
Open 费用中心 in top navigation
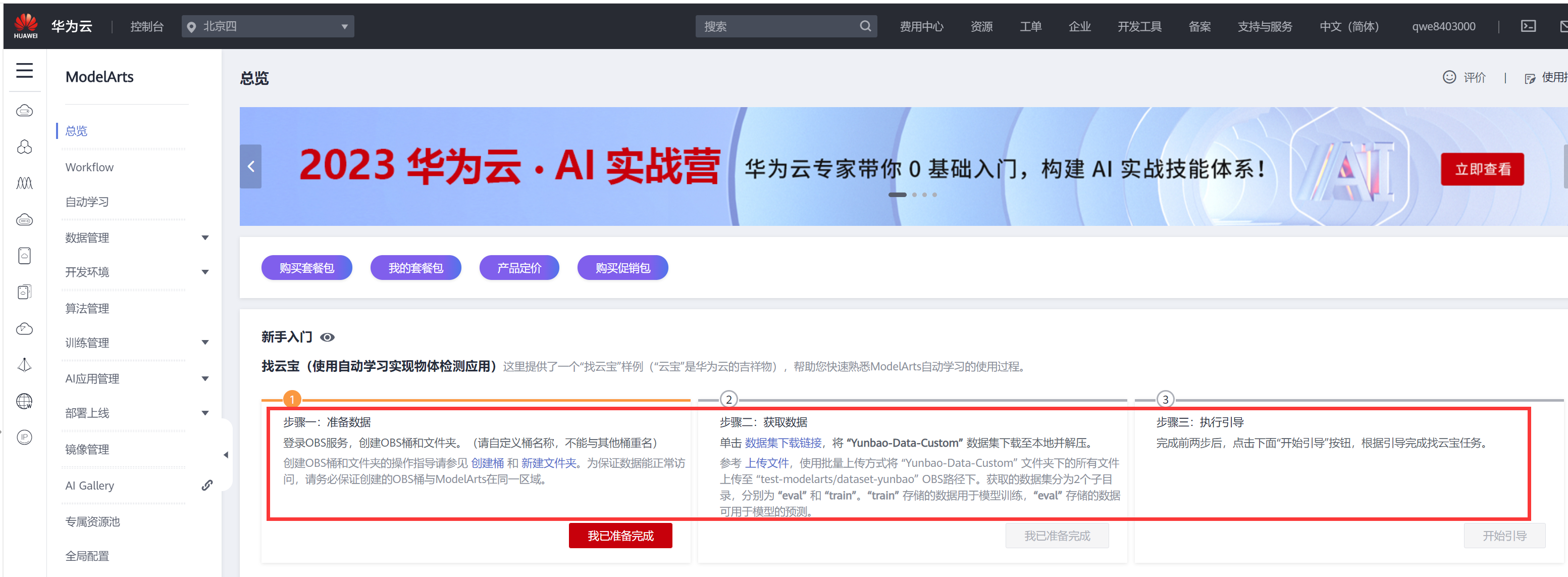tap(921, 26)
